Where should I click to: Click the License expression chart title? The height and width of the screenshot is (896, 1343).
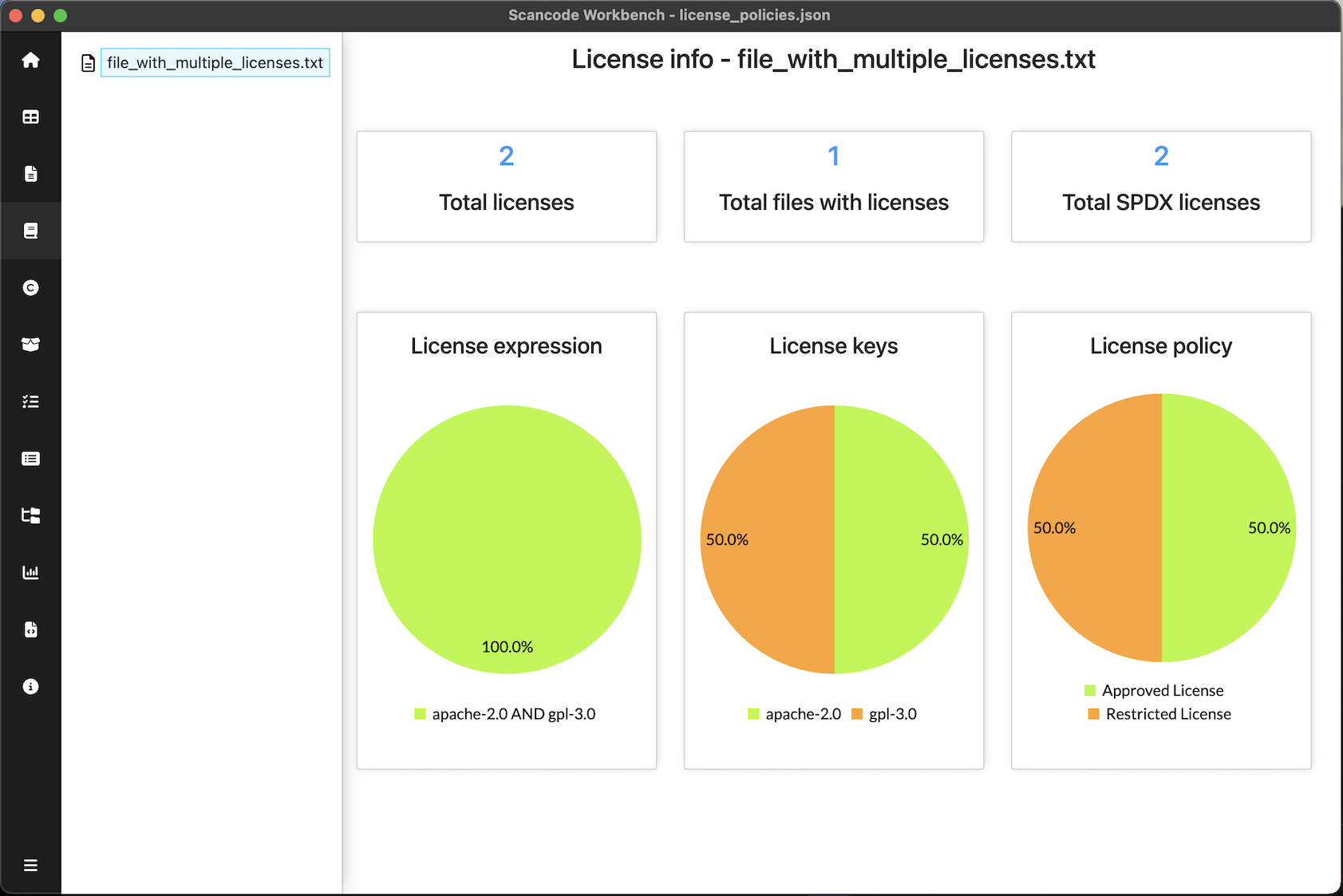(x=507, y=345)
